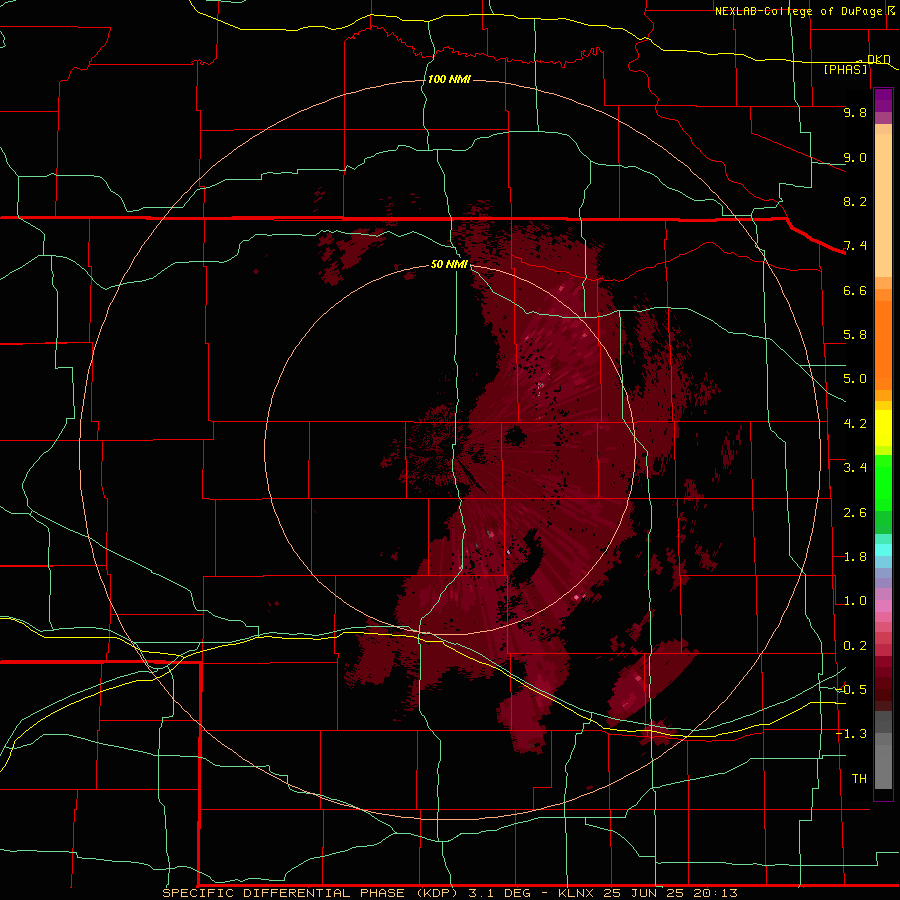Click the bright green segment of the color bar

(x=883, y=482)
